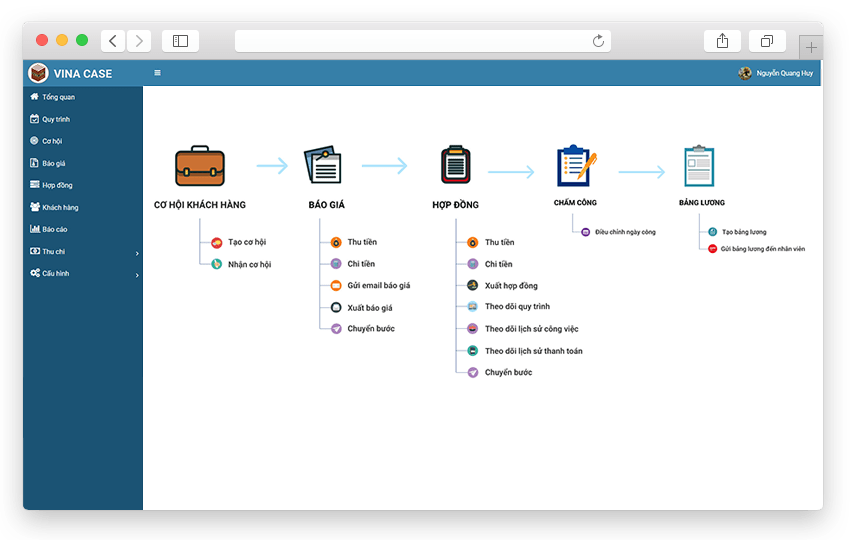Click the briefcase icon for Cơ hội khách hàng
The image size is (858, 540).
click(200, 166)
